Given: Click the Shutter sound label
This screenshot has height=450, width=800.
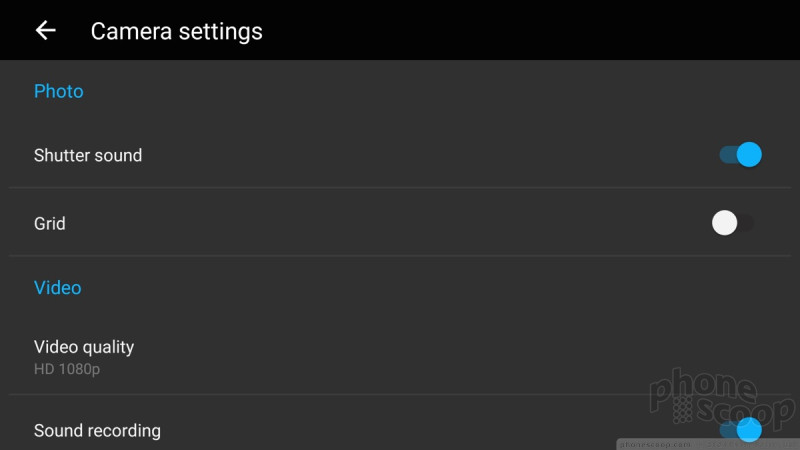Looking at the screenshot, I should pyautogui.click(x=88, y=155).
